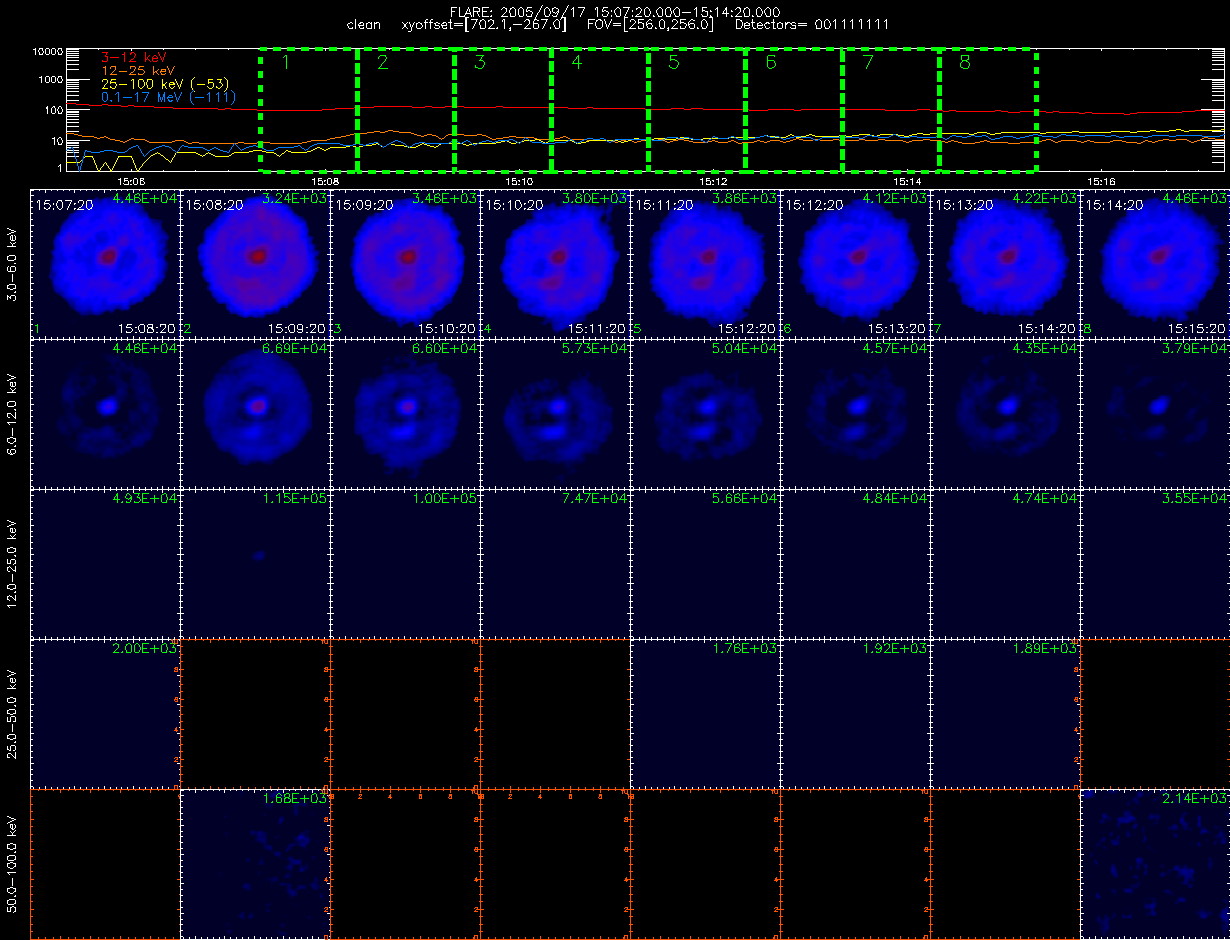Click the peak value 7.47E+04

[595, 499]
